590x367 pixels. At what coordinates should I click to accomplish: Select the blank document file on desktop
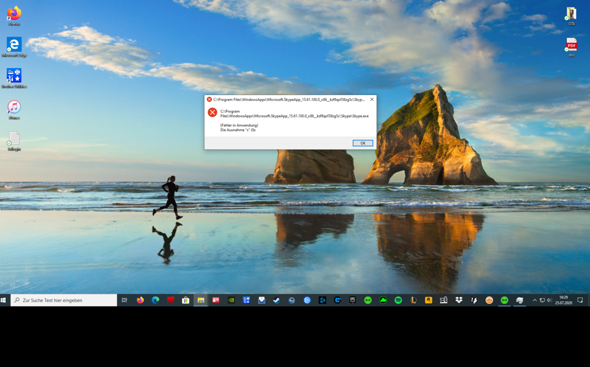point(14,141)
